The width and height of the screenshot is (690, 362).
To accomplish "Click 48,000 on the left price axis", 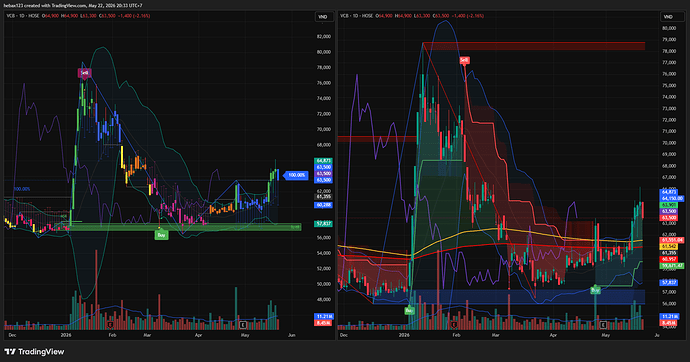I will click(323, 300).
